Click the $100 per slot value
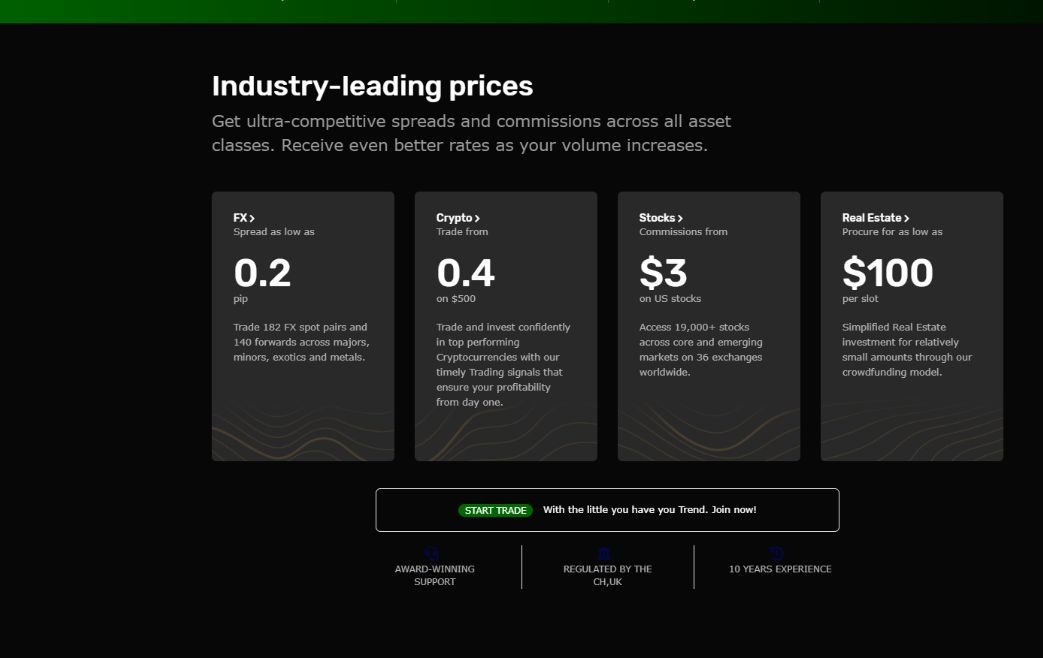Screen dimensions: 1043x658 coord(887,273)
